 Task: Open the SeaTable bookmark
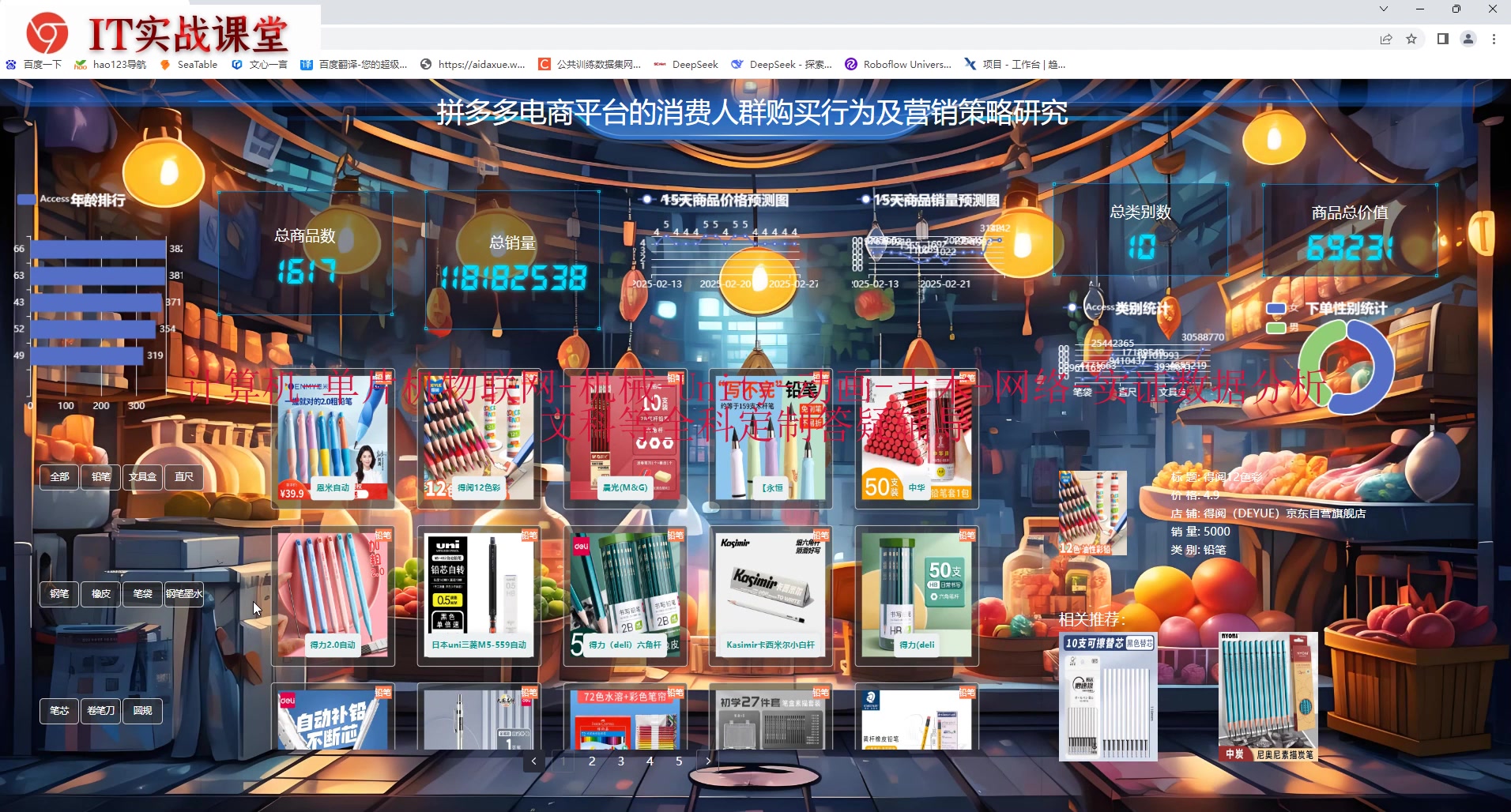189,65
